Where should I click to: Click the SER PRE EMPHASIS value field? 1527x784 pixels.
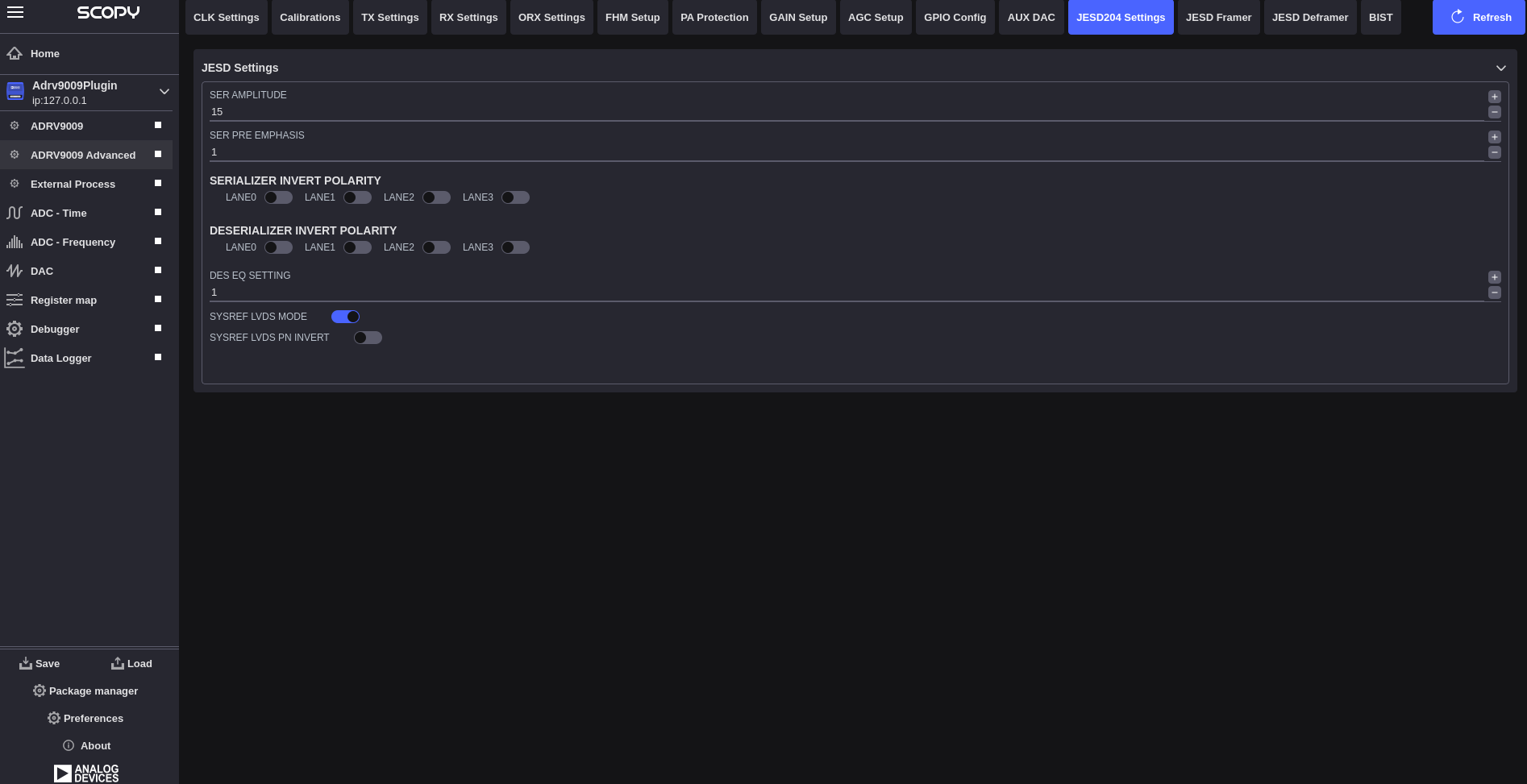click(x=847, y=152)
